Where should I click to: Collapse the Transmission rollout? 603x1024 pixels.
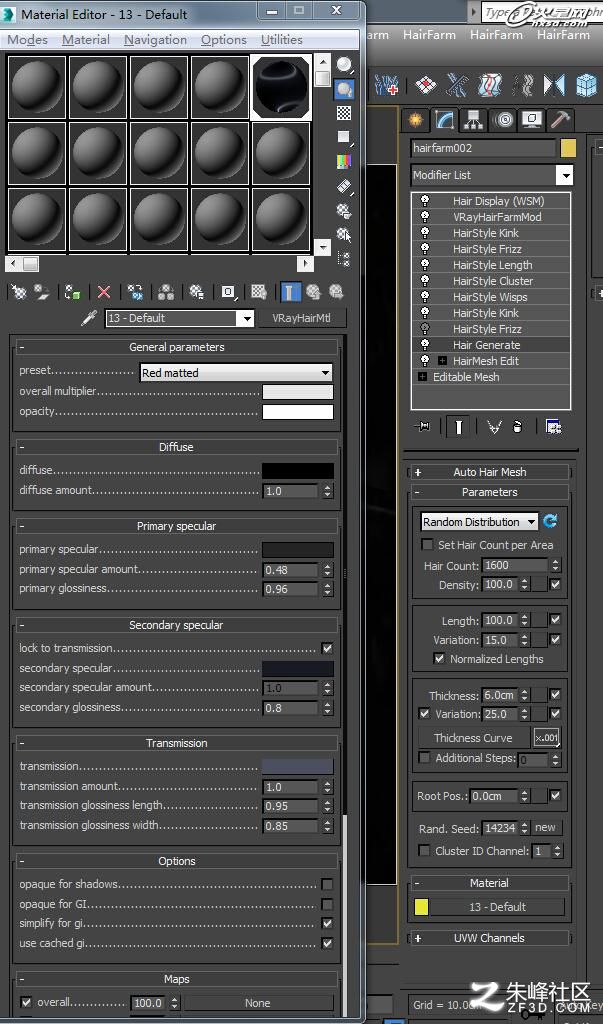tap(176, 743)
